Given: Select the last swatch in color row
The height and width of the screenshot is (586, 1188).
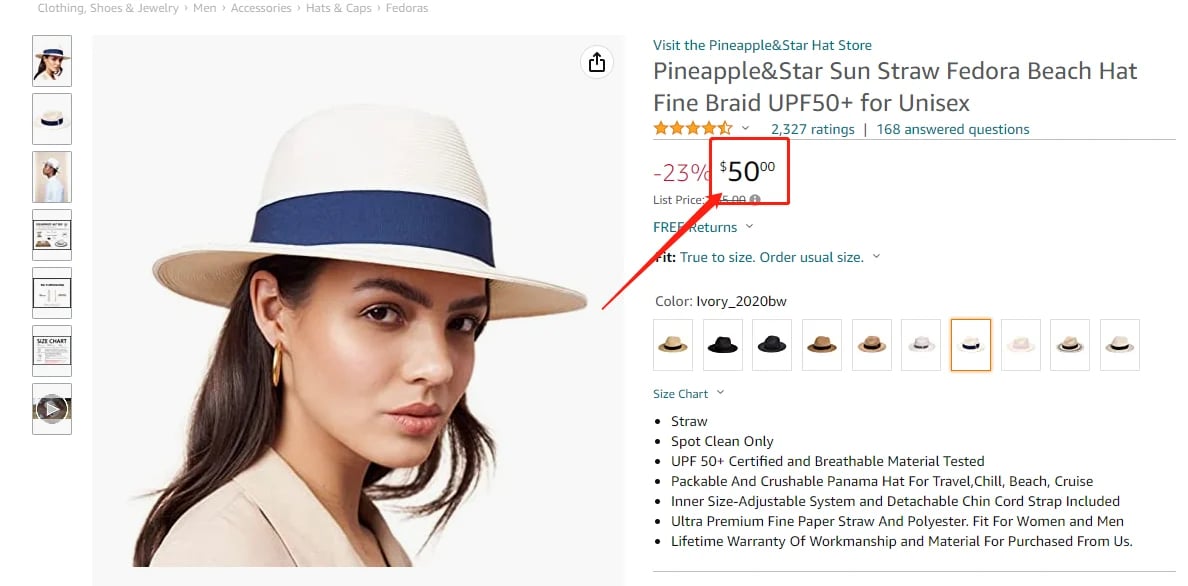Looking at the screenshot, I should point(1120,345).
